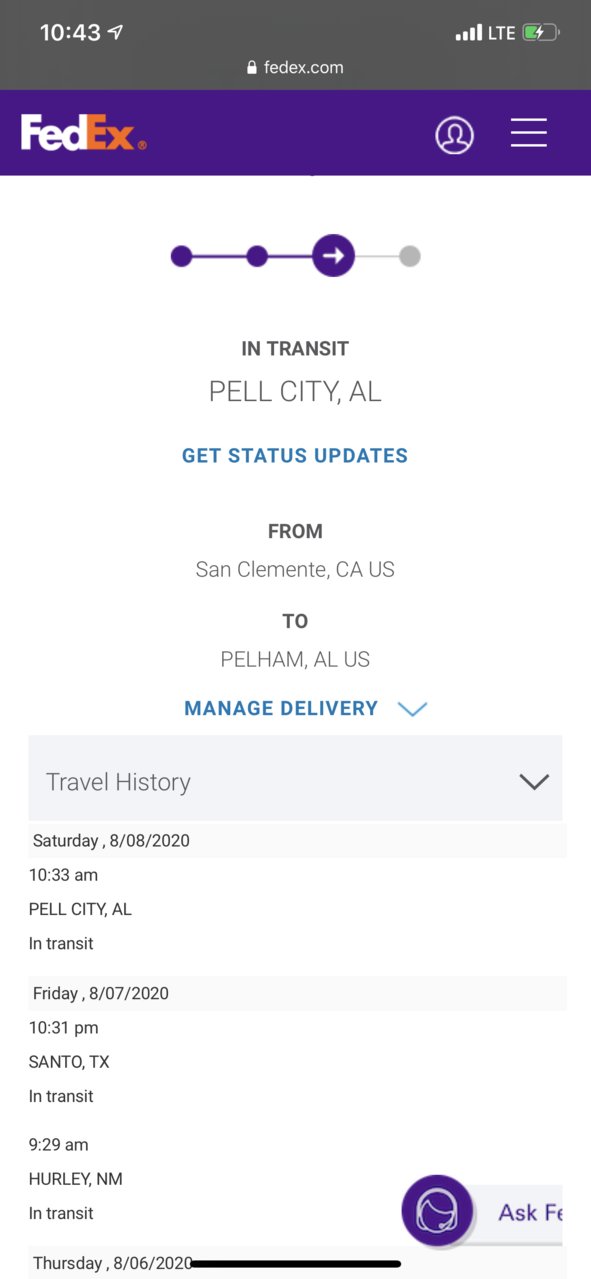Select the Saturday, 8/08/2020 date header
The width and height of the screenshot is (591, 1279).
[296, 840]
